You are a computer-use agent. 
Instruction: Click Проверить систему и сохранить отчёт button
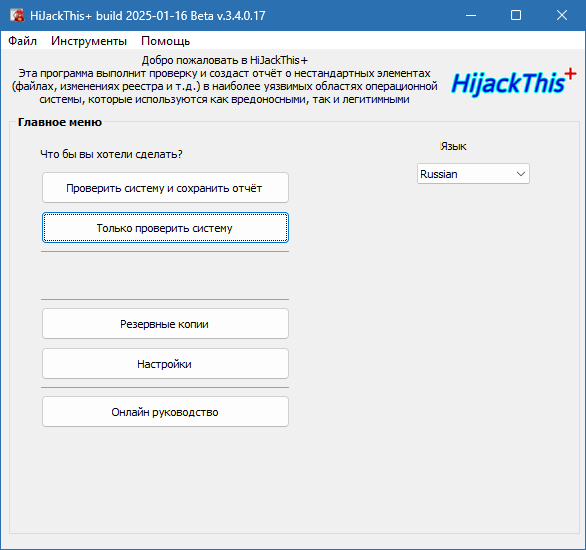click(165, 188)
